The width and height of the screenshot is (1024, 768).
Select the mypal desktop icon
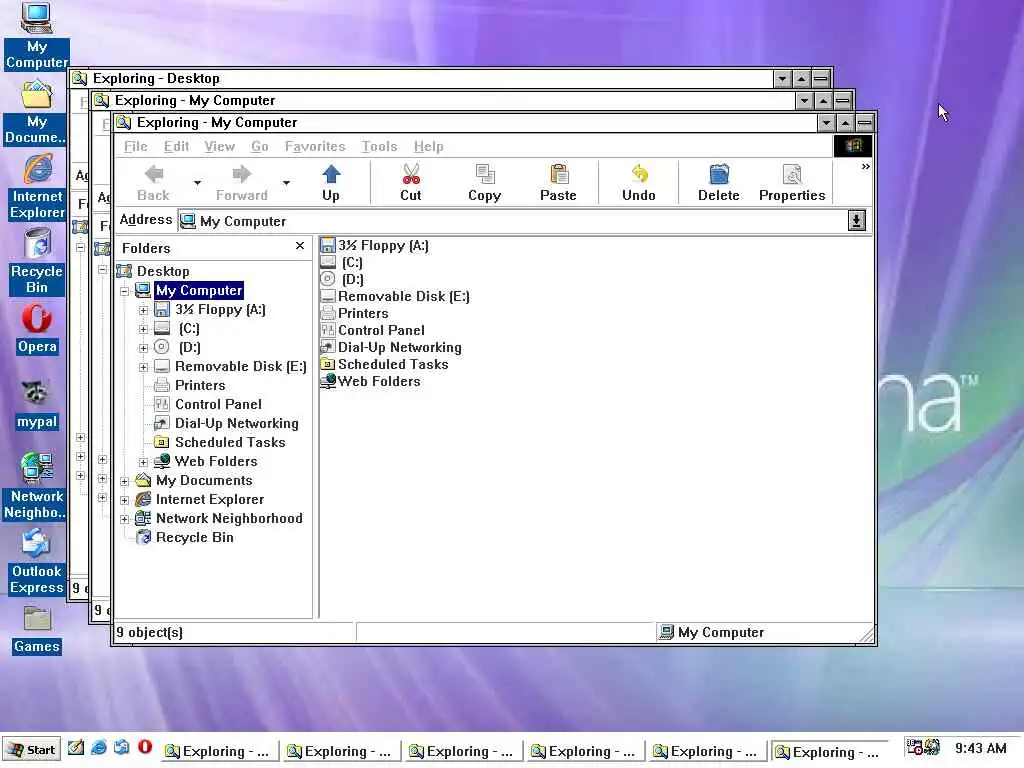point(37,405)
